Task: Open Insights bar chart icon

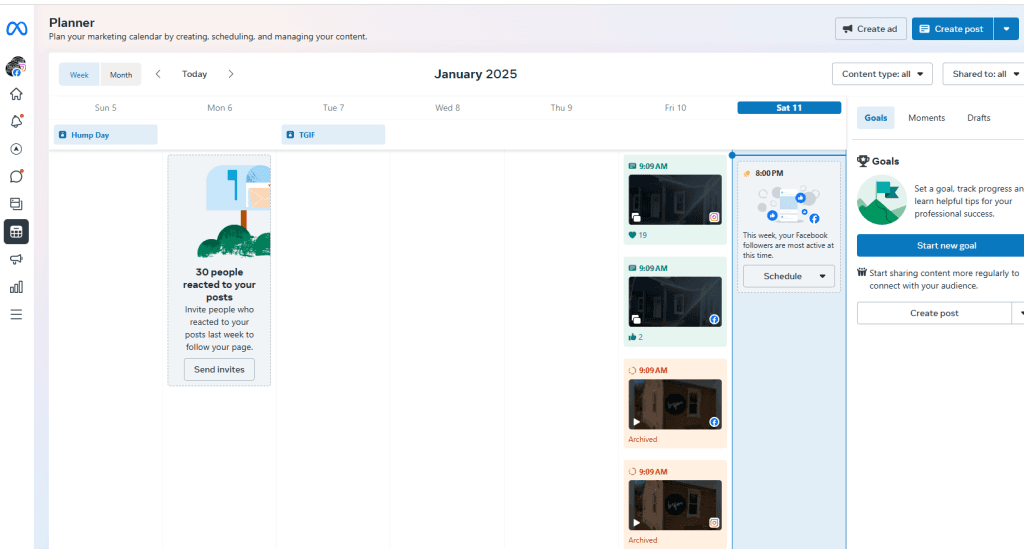Action: pyautogui.click(x=16, y=287)
